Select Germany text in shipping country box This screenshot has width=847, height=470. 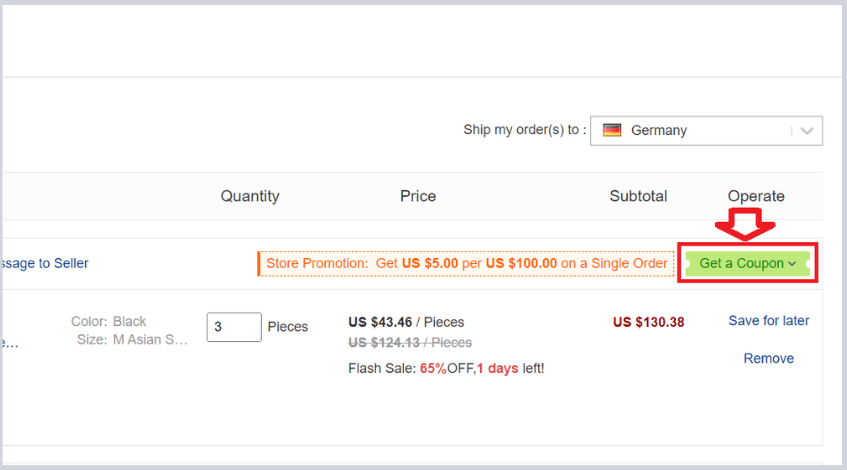pos(659,130)
